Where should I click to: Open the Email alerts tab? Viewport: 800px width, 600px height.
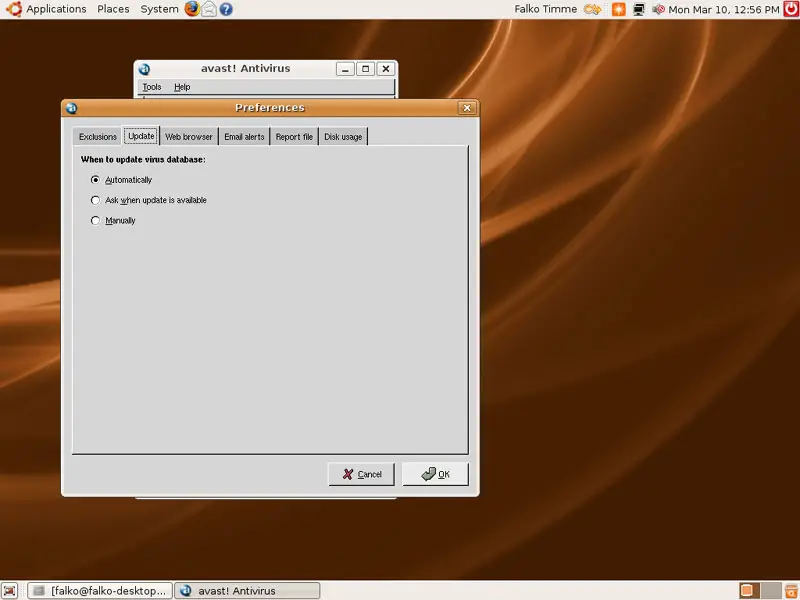click(244, 137)
